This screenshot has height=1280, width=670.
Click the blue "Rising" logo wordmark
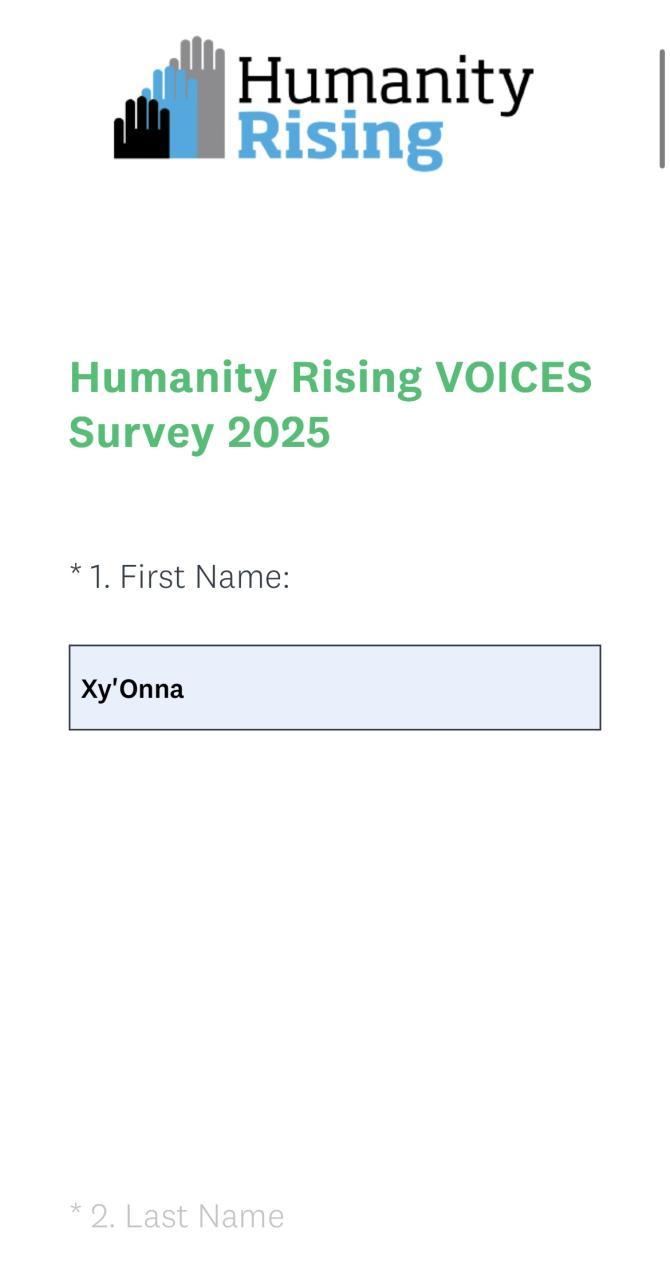[x=340, y=138]
